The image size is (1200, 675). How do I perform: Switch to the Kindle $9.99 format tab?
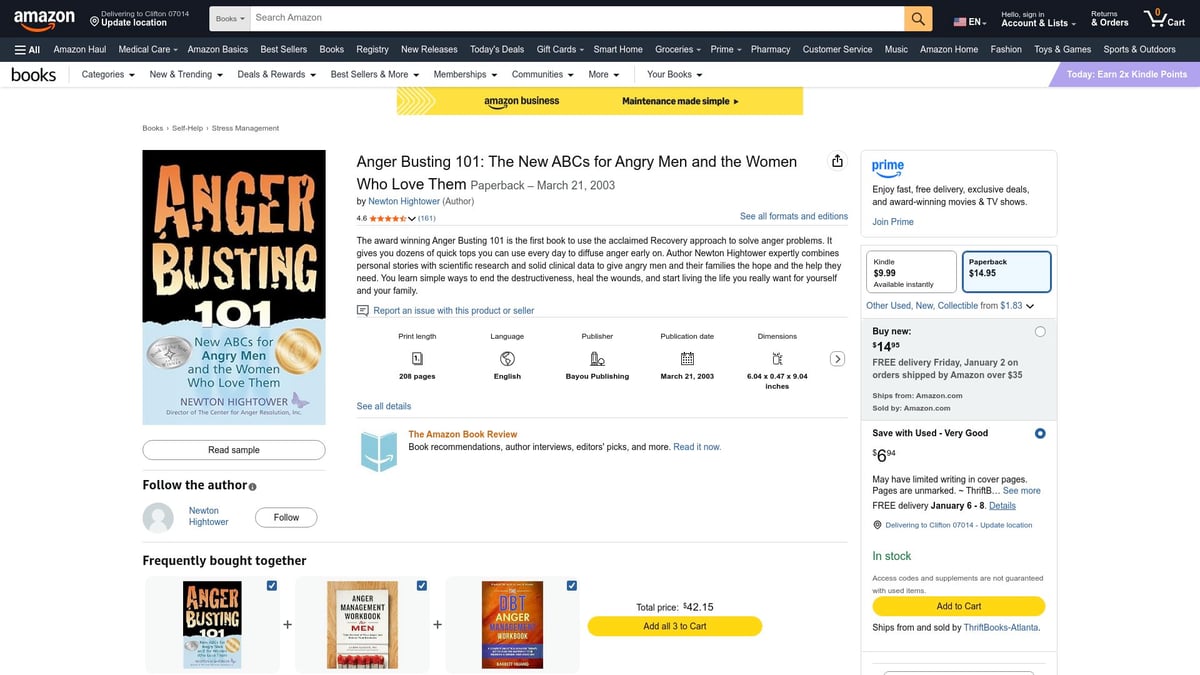(x=910, y=270)
